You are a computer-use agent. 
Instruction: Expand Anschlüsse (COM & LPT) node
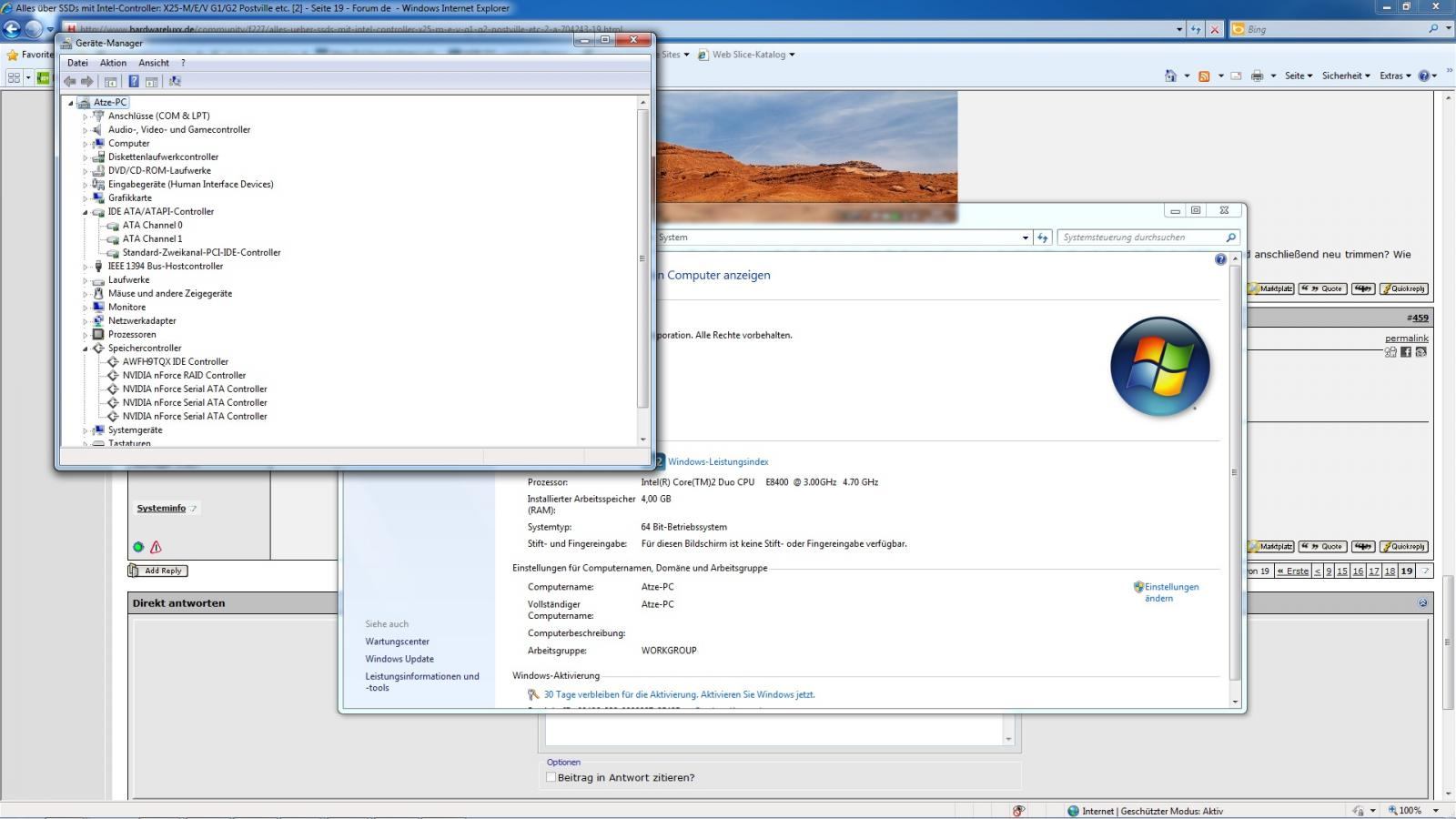tap(86, 116)
